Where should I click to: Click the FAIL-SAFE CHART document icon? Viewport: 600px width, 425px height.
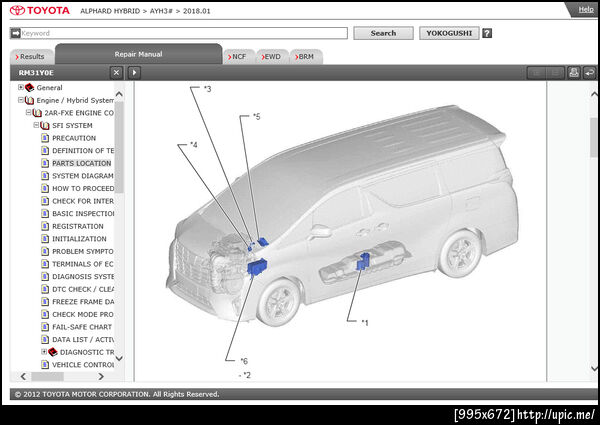[x=45, y=327]
